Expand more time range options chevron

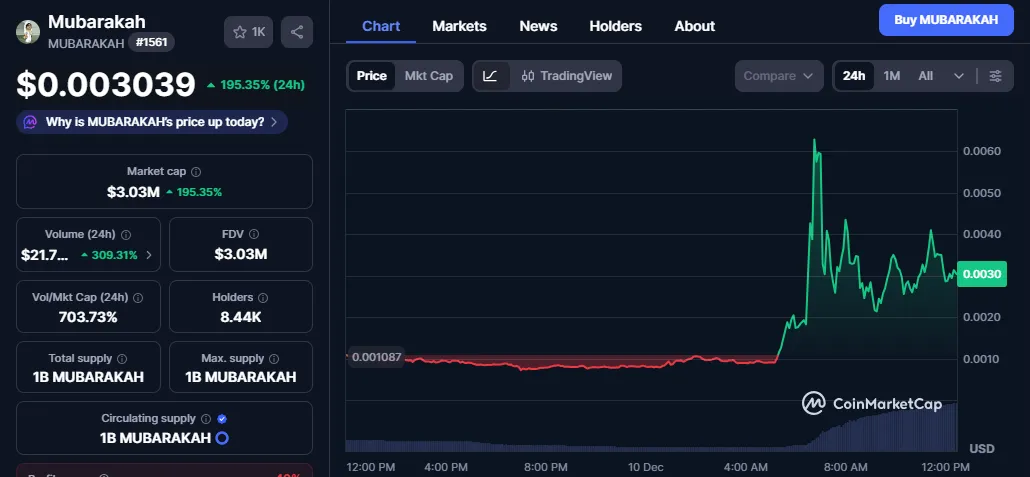click(x=959, y=76)
